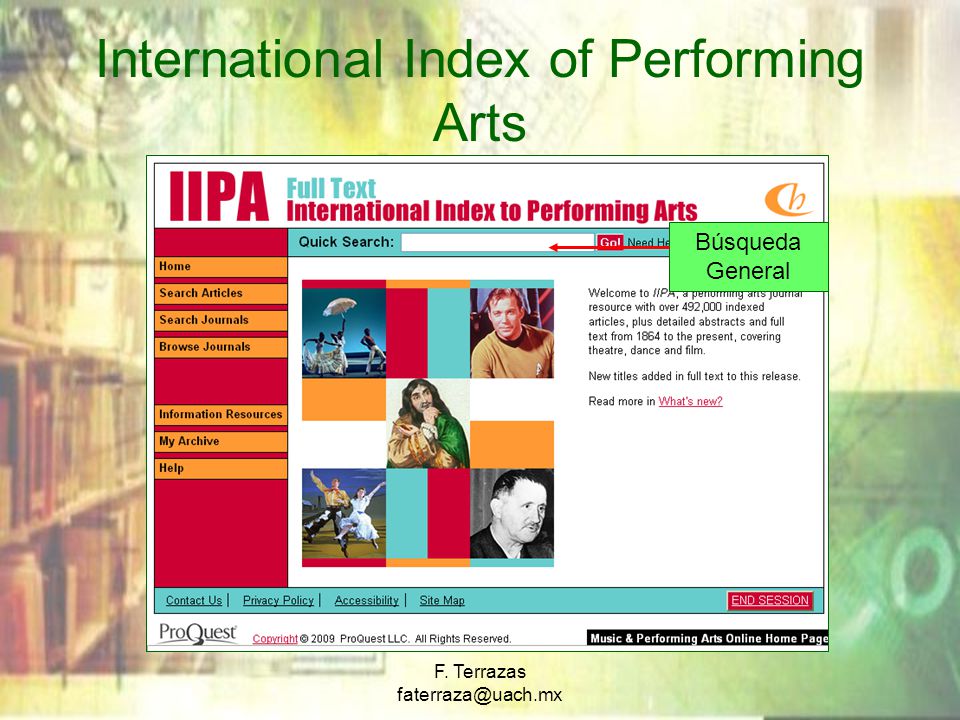Open the Site Map link
960x720 pixels.
tap(441, 601)
